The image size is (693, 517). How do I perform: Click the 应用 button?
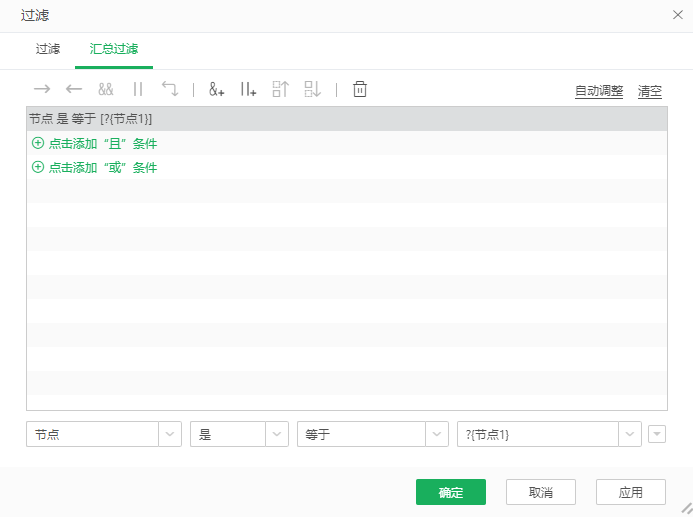pos(631,492)
